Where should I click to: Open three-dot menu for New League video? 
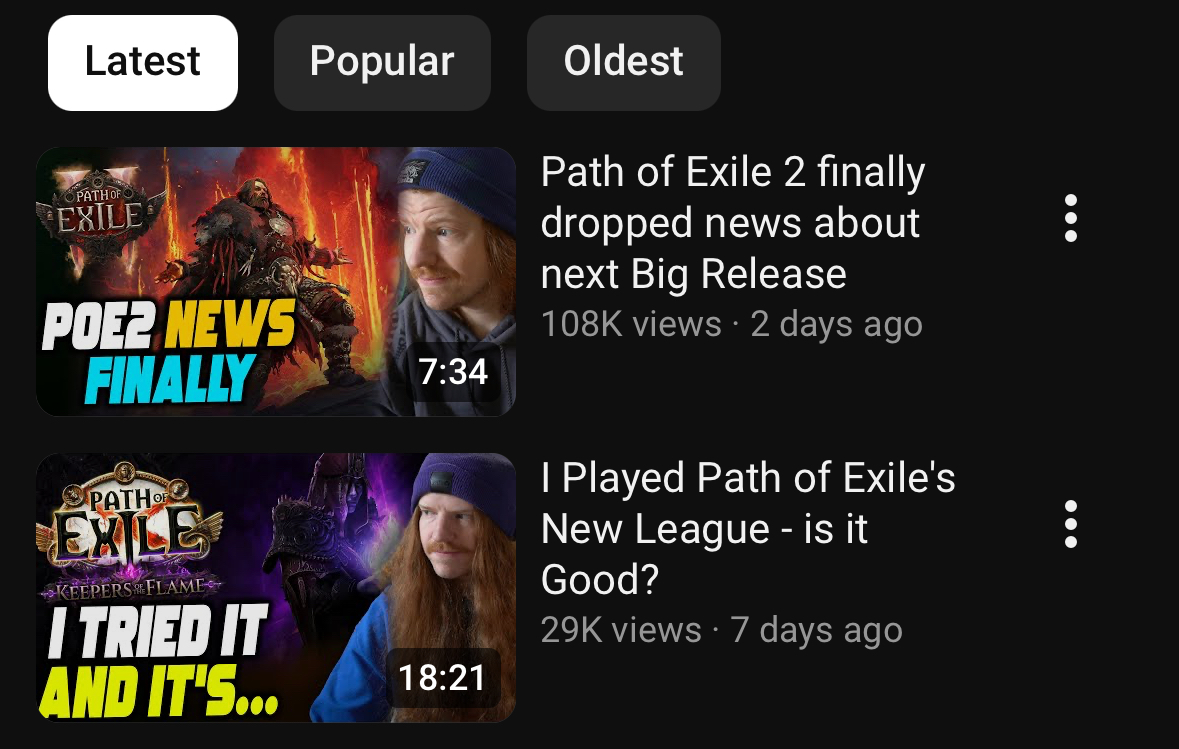(1071, 524)
